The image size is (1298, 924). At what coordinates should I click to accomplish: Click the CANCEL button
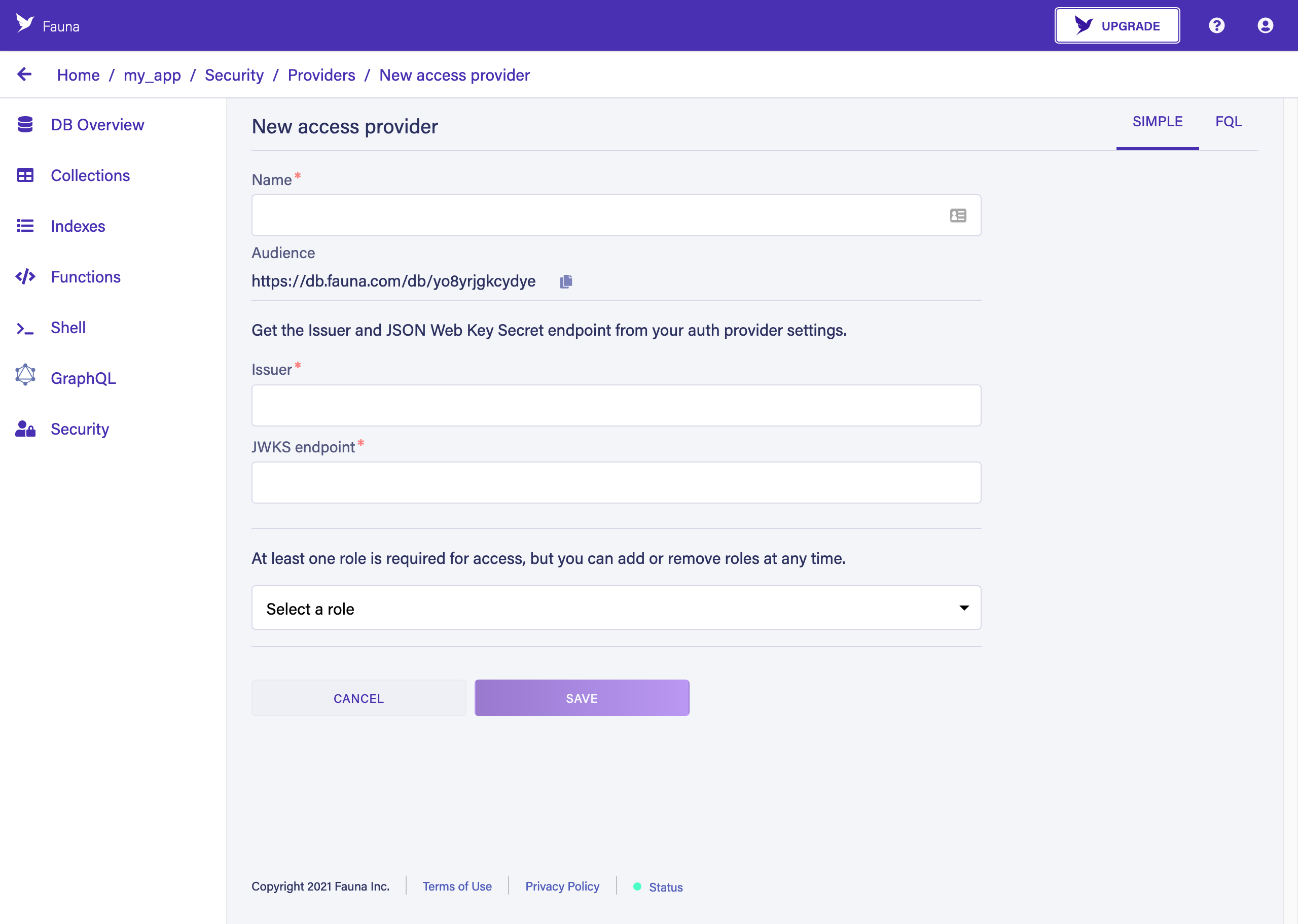(x=358, y=697)
